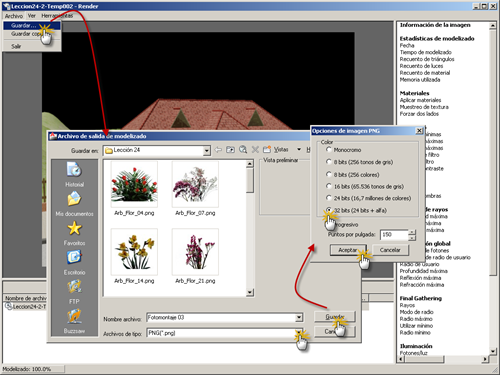Click the info panel's scroll down arrow
Viewport: 500px width, 375px height.
coord(493,351)
